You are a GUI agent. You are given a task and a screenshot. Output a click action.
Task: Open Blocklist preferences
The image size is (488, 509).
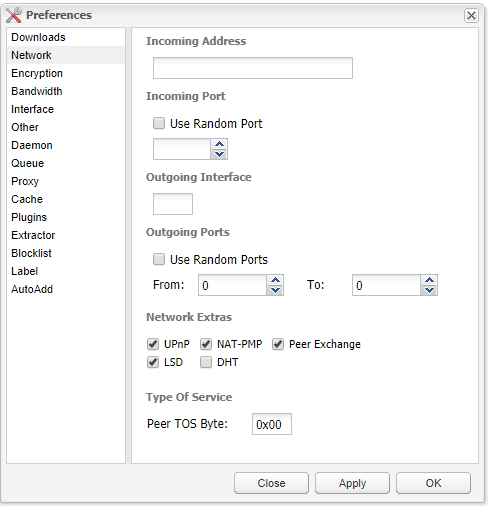tap(66, 253)
